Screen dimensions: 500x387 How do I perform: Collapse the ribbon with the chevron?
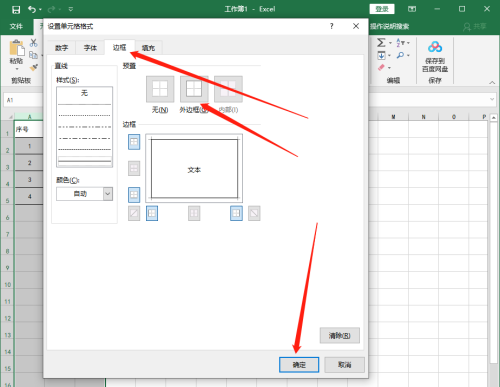[492, 82]
